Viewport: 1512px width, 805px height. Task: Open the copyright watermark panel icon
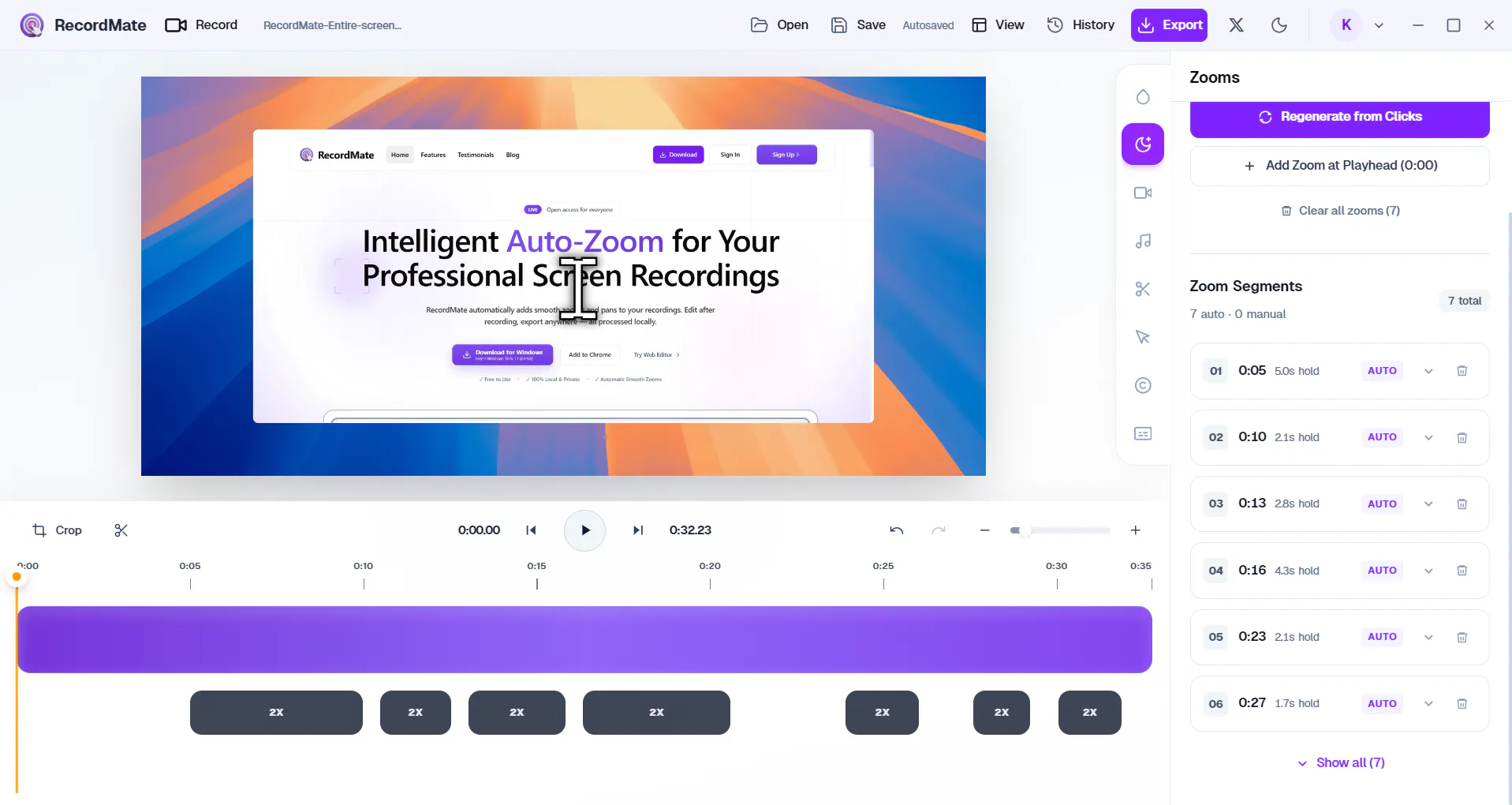1143,385
